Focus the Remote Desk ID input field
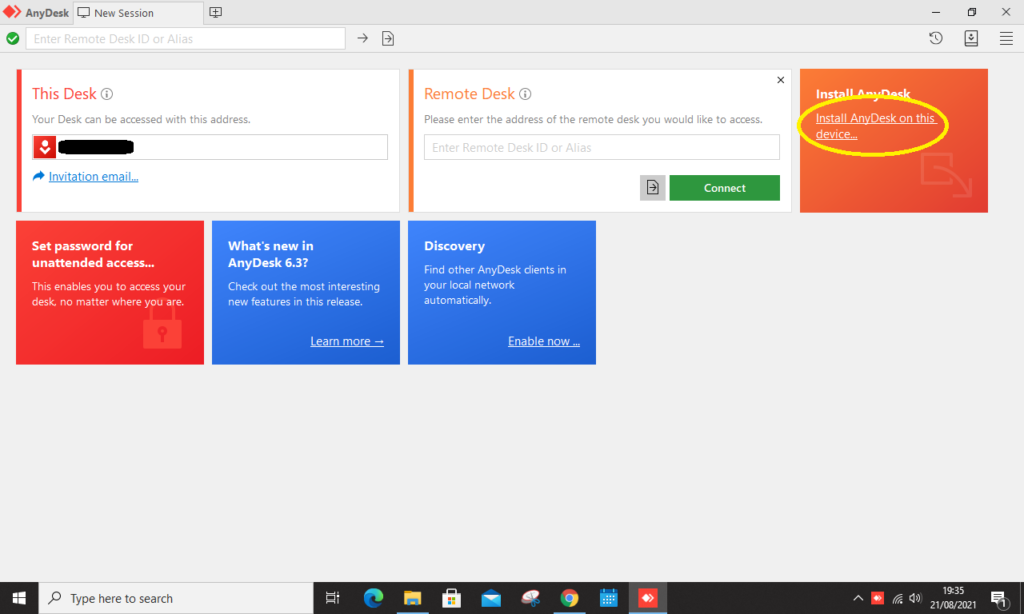Viewport: 1024px width, 614px height. point(601,148)
